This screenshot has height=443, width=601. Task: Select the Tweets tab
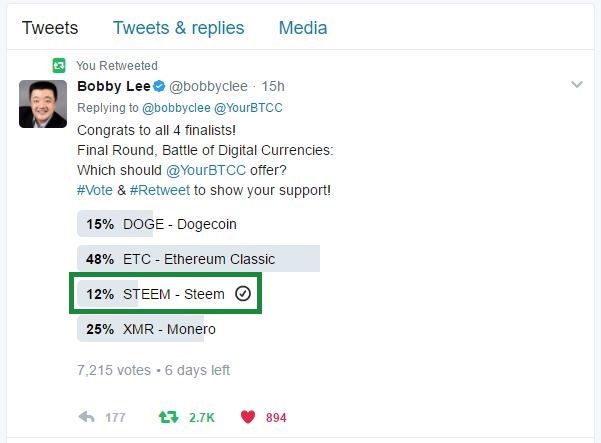pos(50,27)
